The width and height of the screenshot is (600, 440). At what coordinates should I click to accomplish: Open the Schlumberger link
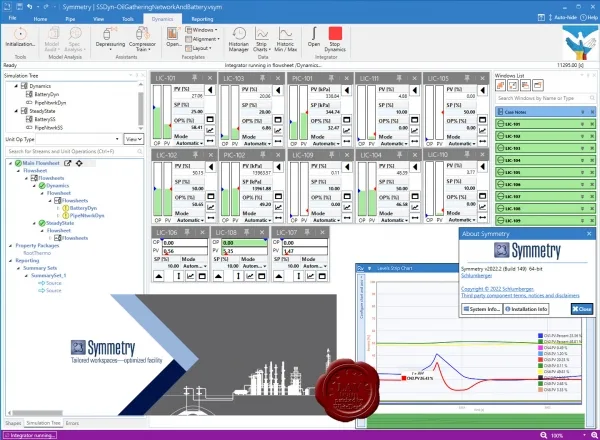(476, 275)
